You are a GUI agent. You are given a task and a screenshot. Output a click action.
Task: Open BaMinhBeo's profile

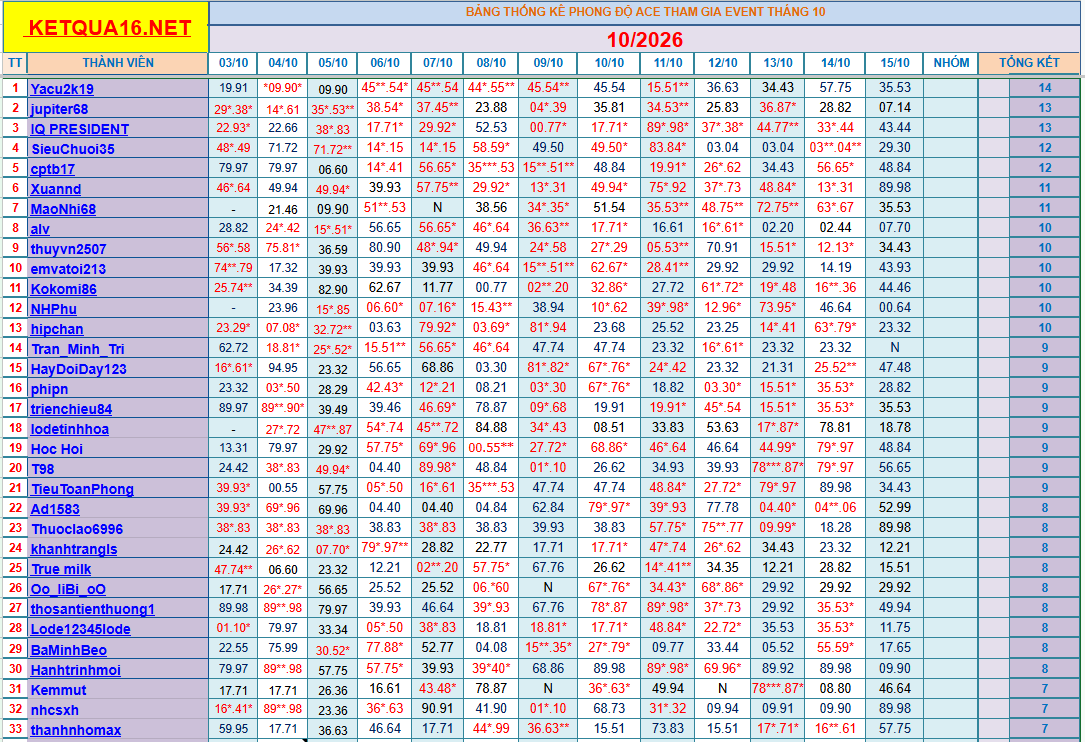coord(69,651)
